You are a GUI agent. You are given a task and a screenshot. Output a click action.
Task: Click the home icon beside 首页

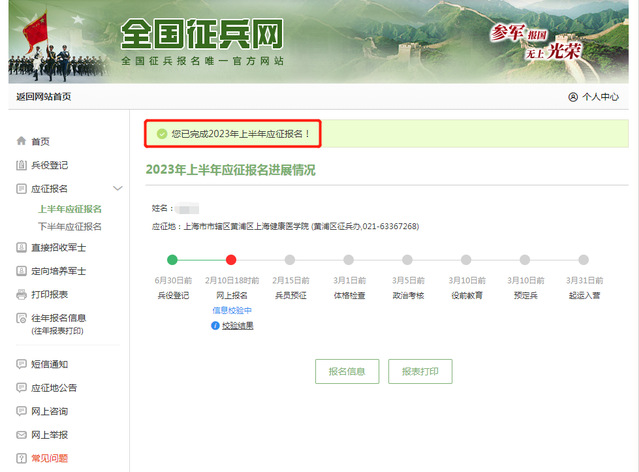click(21, 141)
